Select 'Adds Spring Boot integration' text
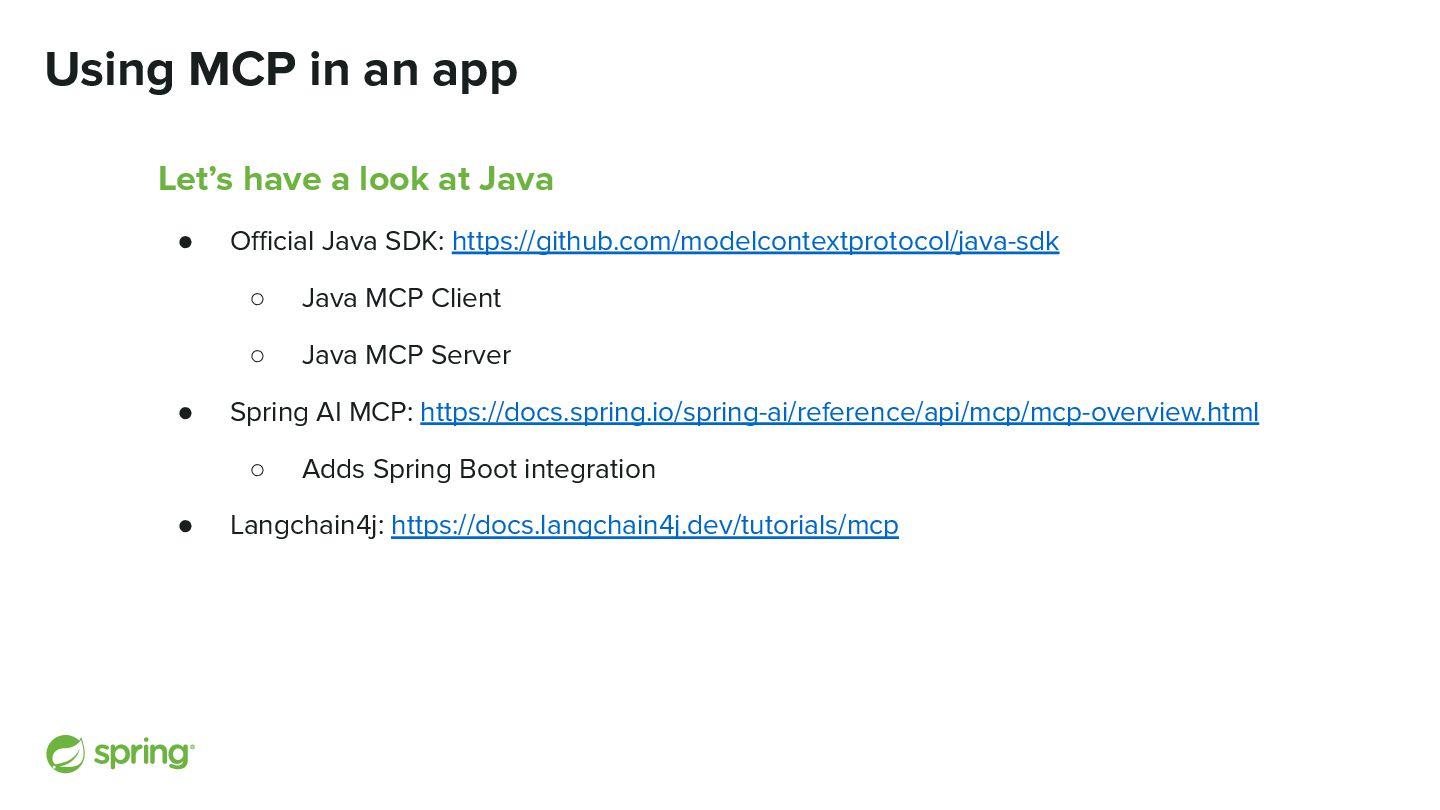The height and width of the screenshot is (810, 1440). pyautogui.click(x=479, y=469)
